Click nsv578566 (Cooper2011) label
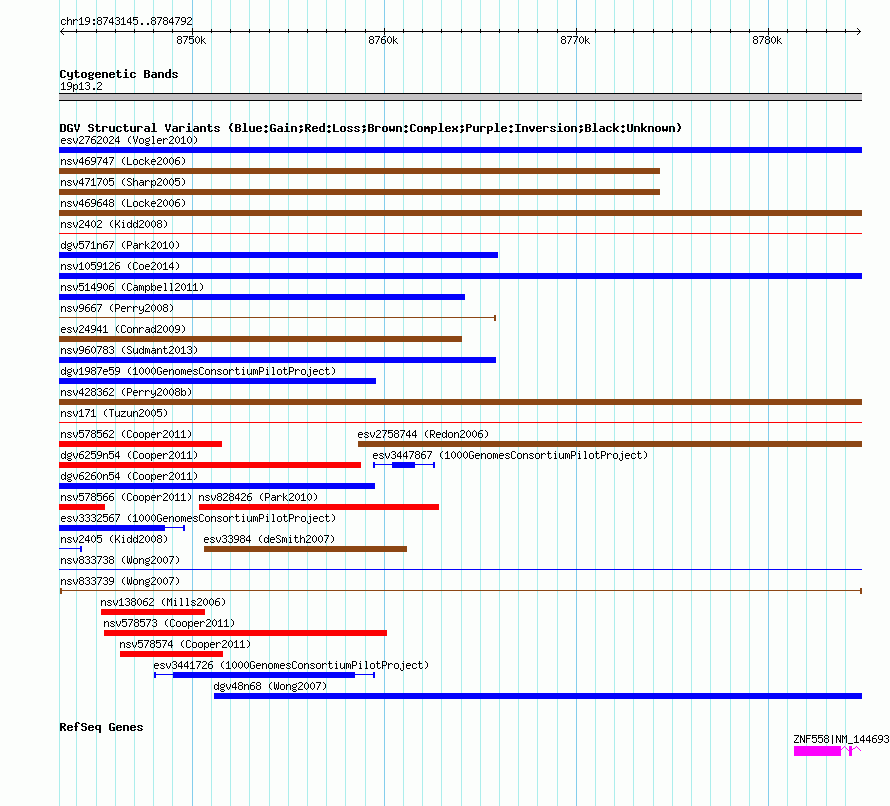 point(126,497)
